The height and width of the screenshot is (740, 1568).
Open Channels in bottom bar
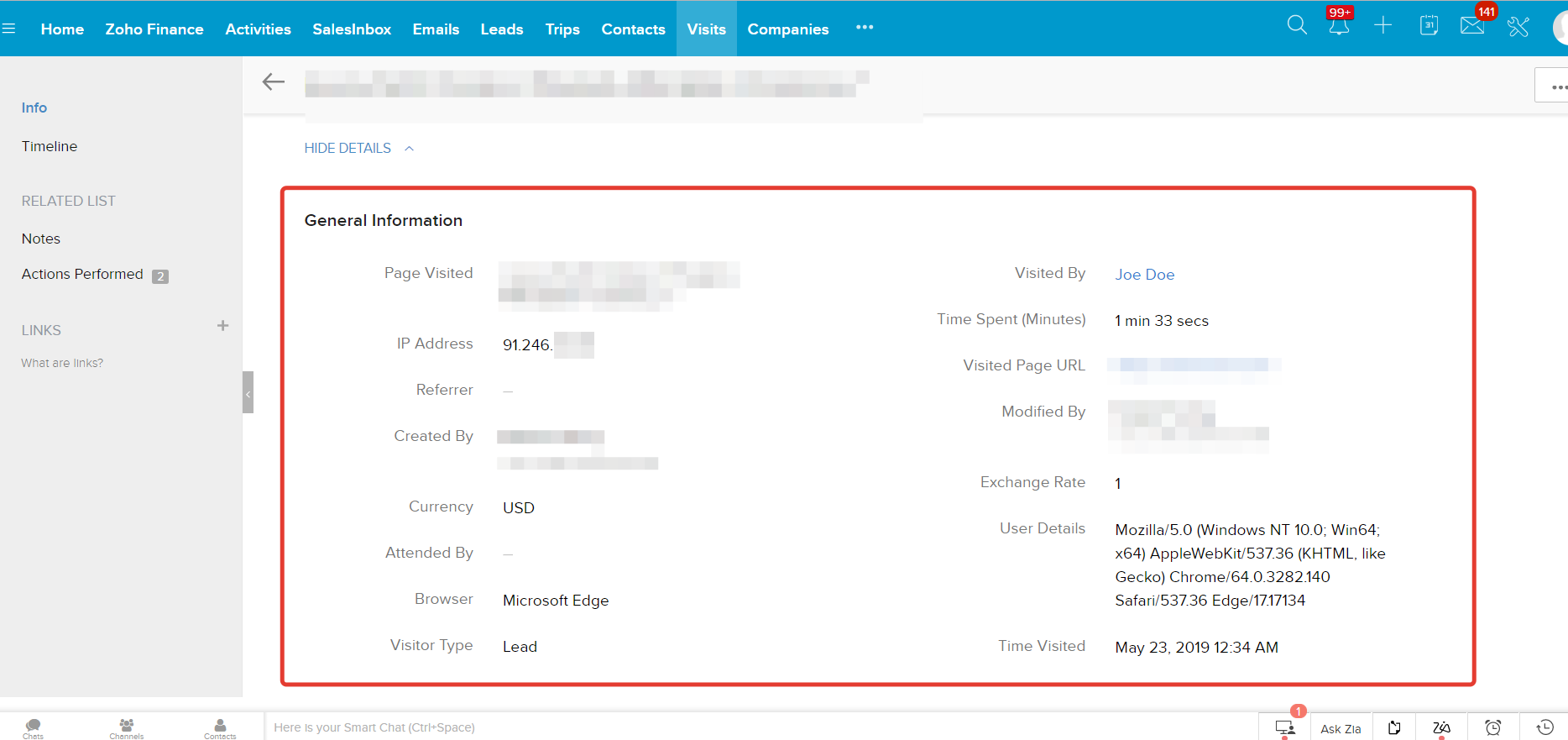(x=126, y=728)
